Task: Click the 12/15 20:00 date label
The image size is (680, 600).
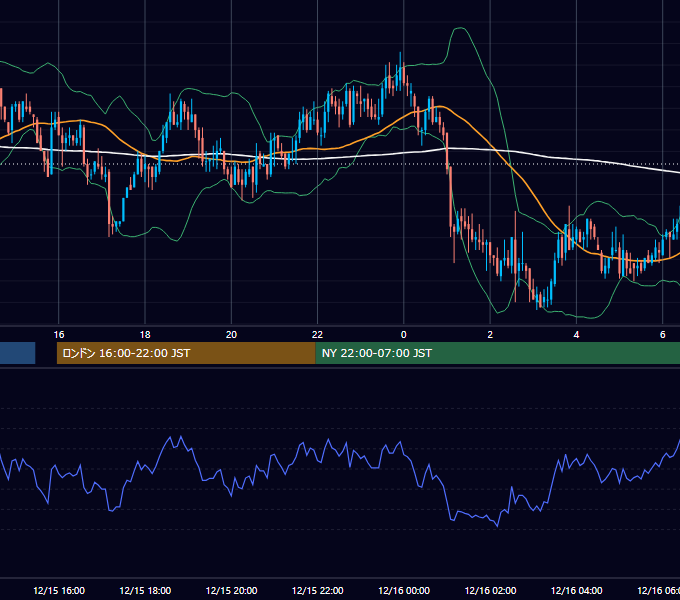Action: 232,590
